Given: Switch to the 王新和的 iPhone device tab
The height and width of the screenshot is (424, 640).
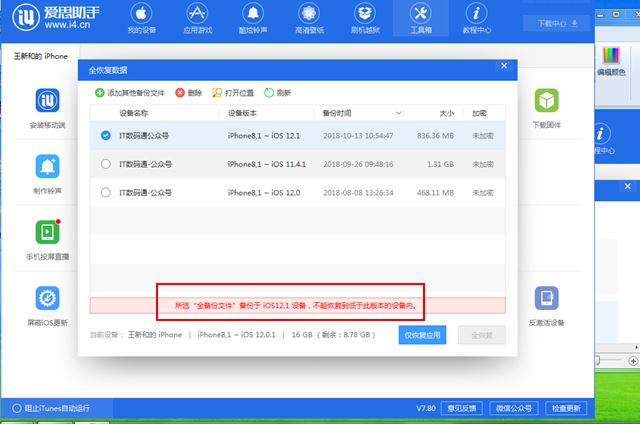Looking at the screenshot, I should point(40,56).
